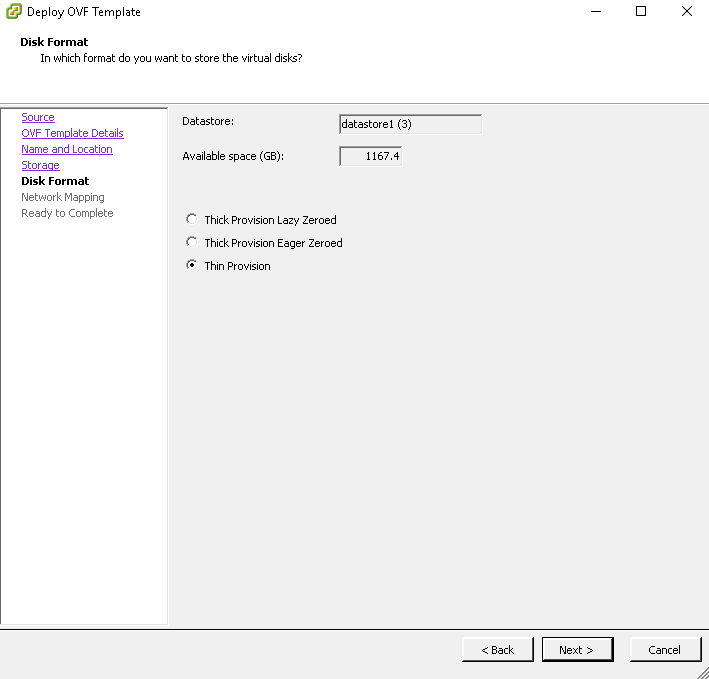
Task: Click the Network Mapping step label
Action: click(63, 197)
